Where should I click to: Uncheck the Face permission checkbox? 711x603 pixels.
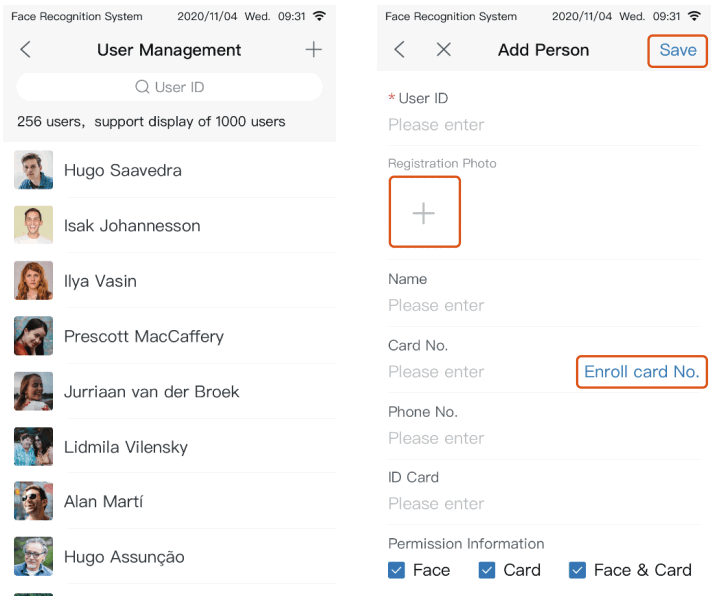[x=397, y=570]
